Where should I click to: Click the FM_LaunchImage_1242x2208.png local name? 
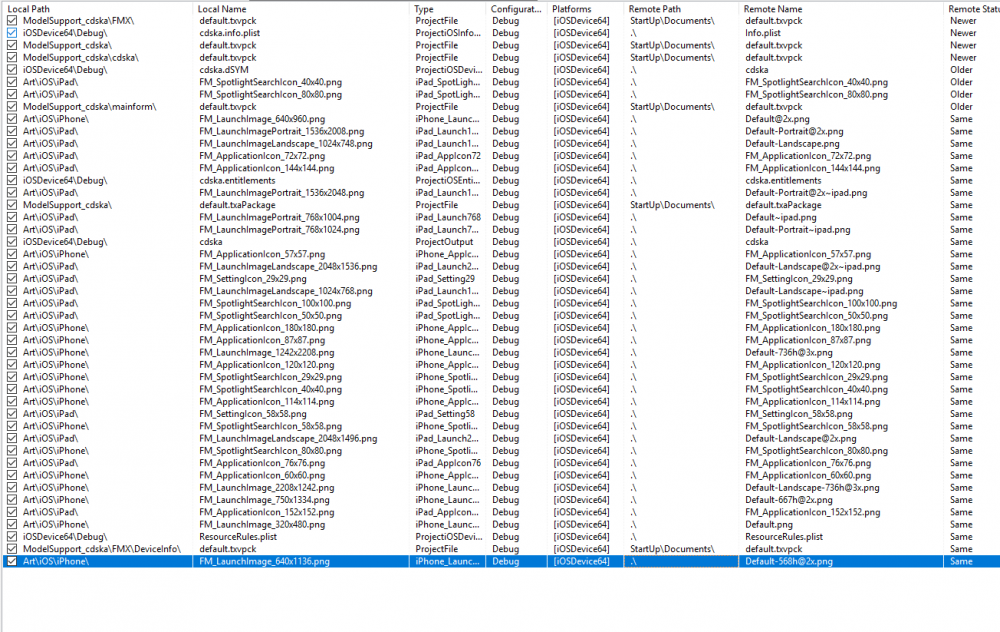click(266, 353)
